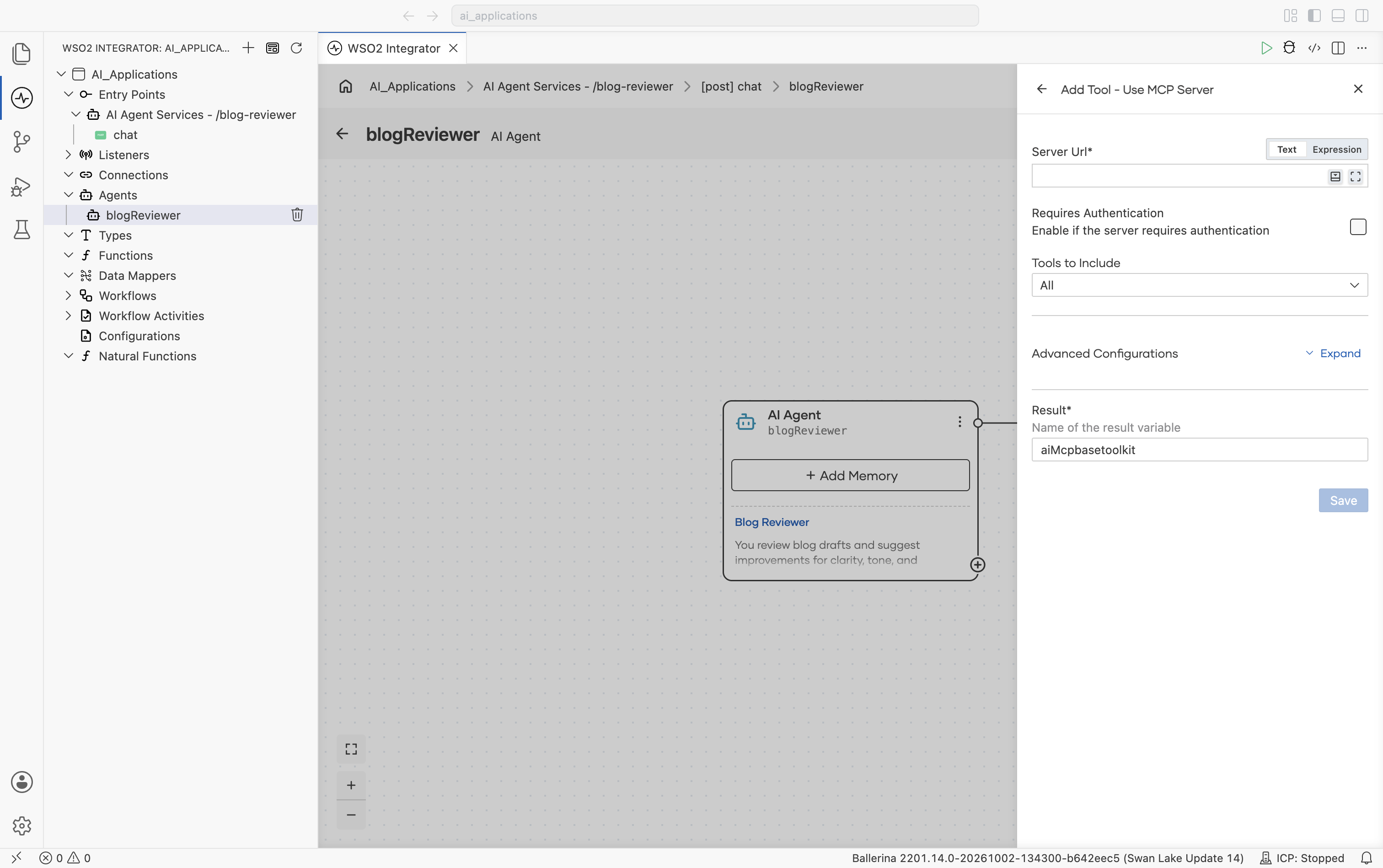Switch Server Url to Expression mode
The image size is (1383, 868).
[x=1336, y=149]
